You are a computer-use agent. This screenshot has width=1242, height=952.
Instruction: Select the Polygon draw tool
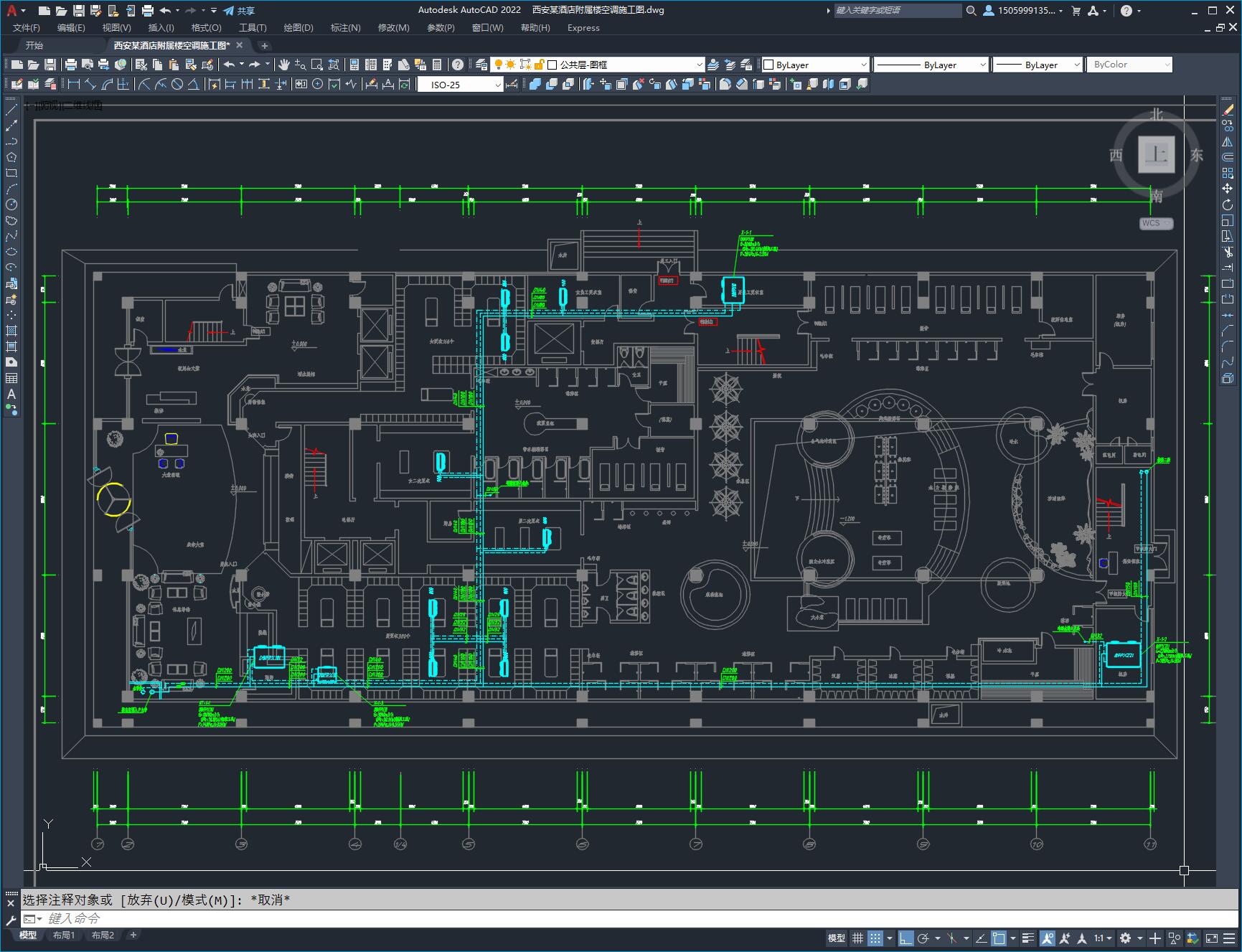(x=11, y=157)
